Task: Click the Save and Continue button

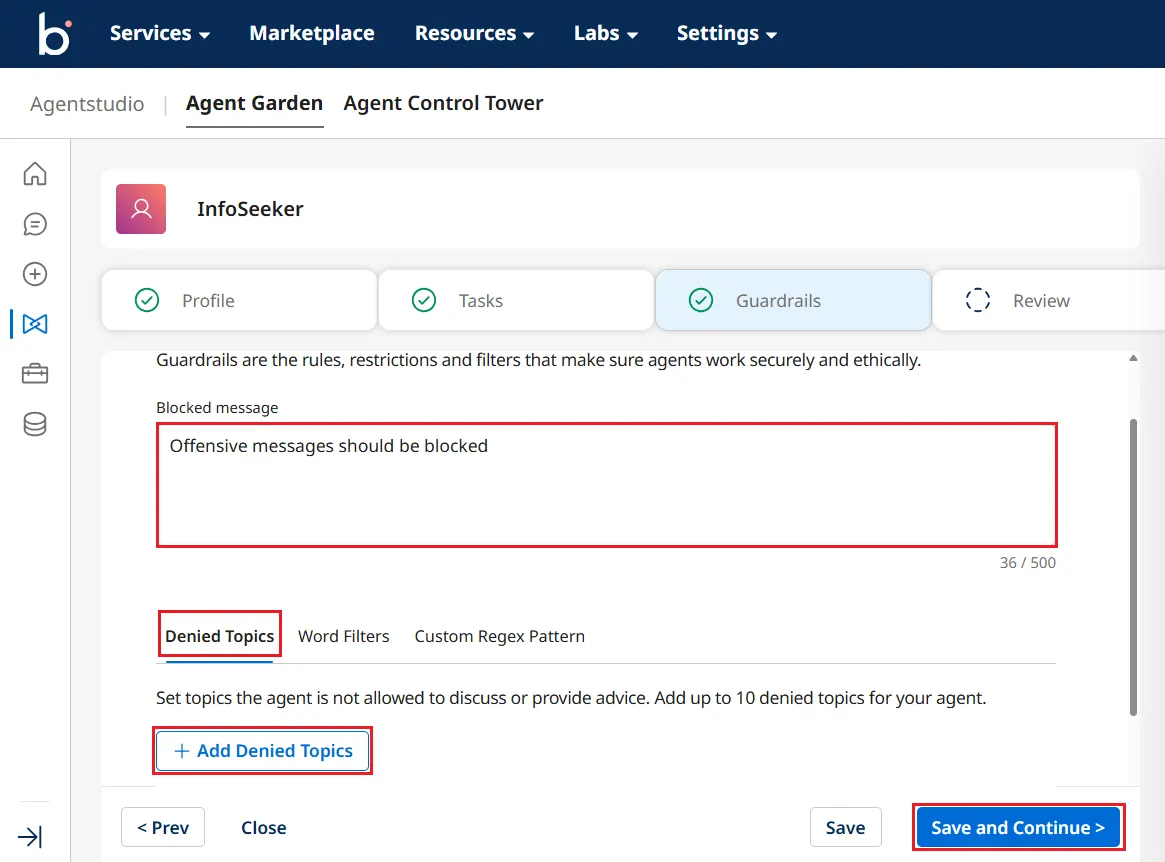Action: coord(1017,828)
